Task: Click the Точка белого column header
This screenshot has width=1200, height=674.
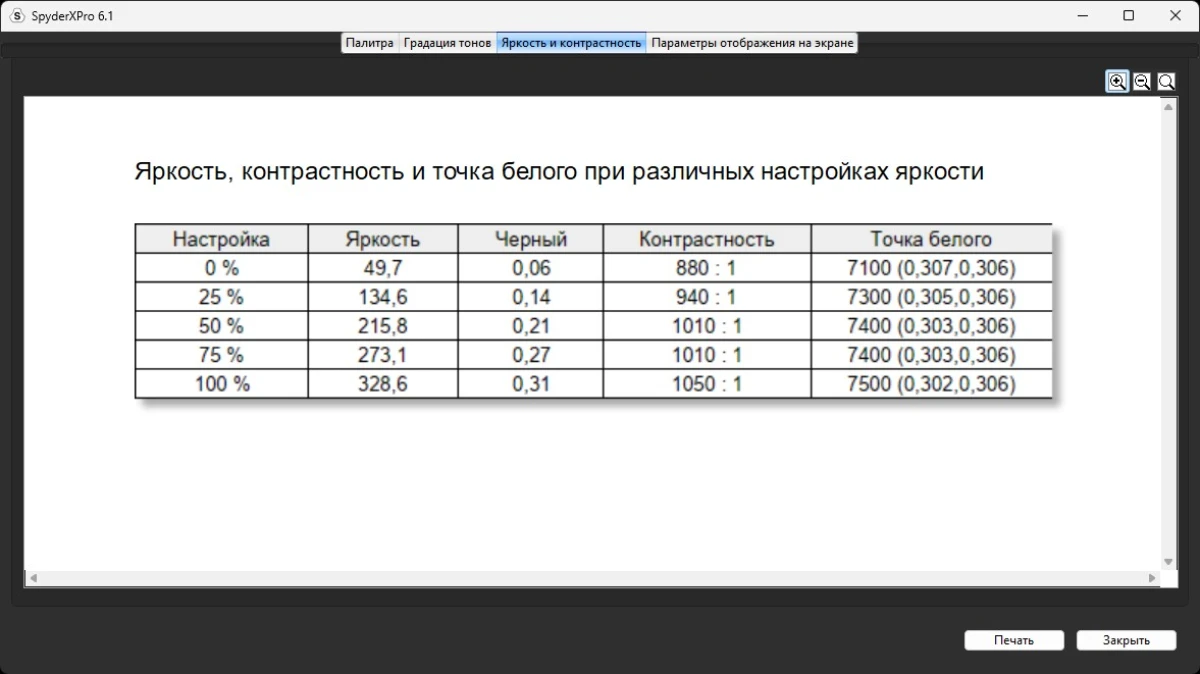Action: click(x=932, y=239)
